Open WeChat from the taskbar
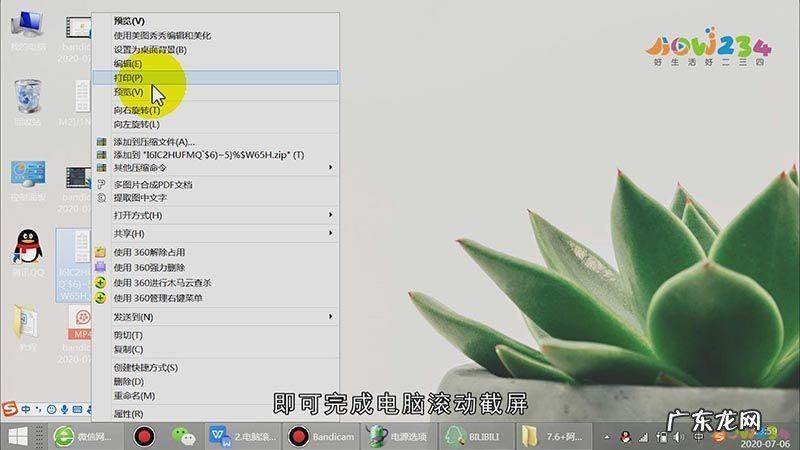Screen dimensions: 800x450 click(183, 437)
